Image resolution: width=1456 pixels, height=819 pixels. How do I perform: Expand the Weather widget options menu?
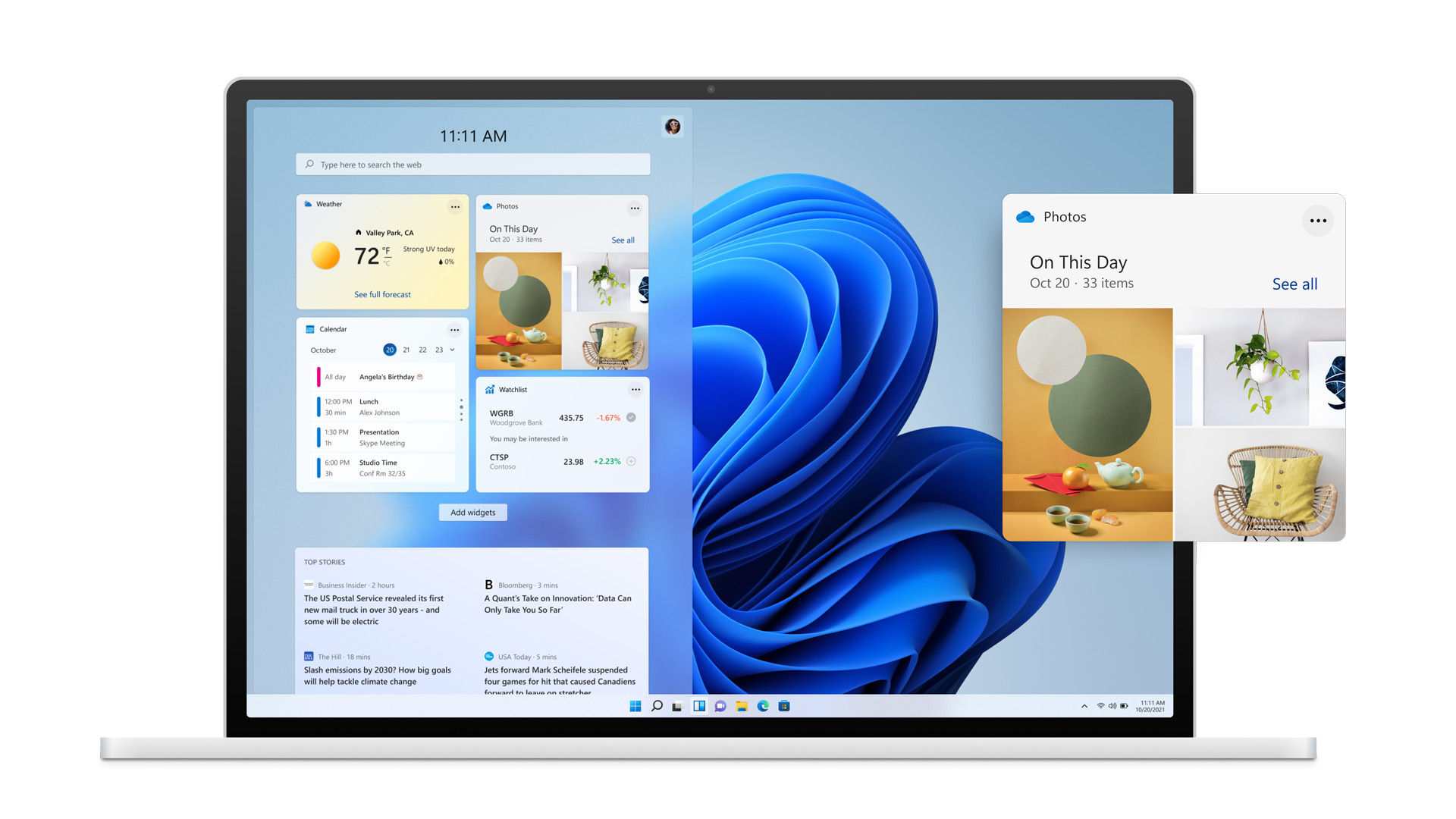455,204
